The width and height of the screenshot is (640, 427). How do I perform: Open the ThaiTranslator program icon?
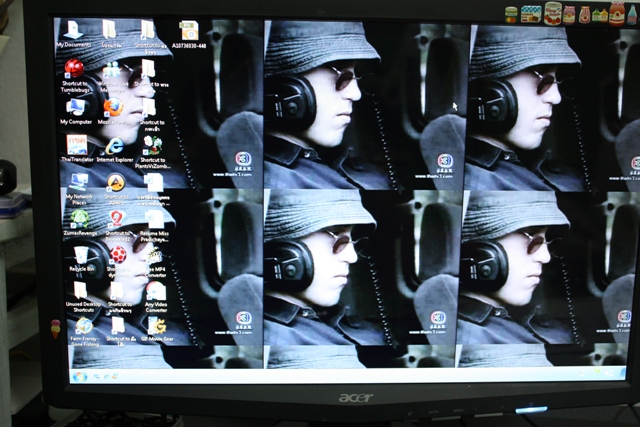tap(77, 149)
